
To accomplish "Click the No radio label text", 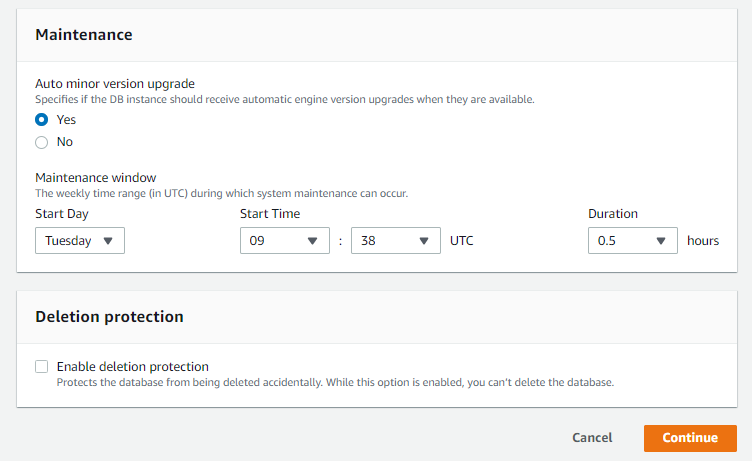I will click(x=65, y=142).
